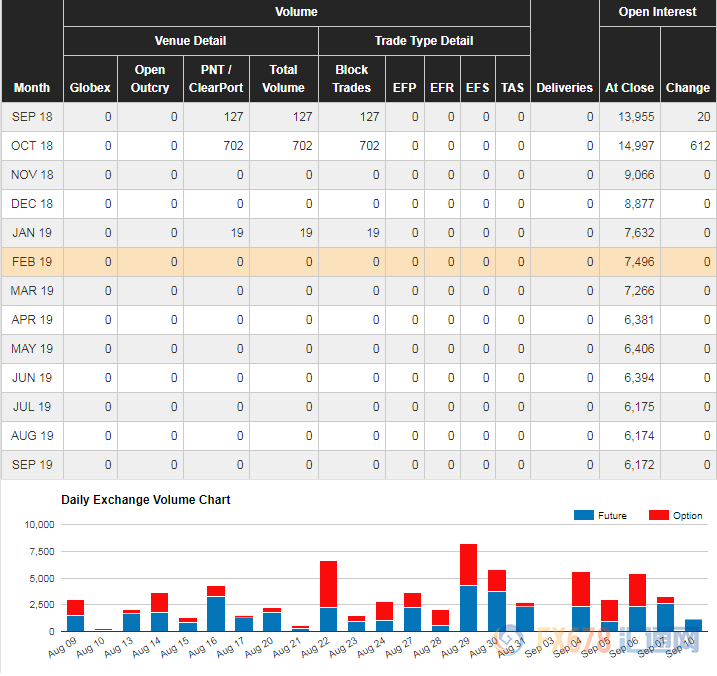
Task: Click the Total Volume column header
Action: pyautogui.click(x=284, y=79)
